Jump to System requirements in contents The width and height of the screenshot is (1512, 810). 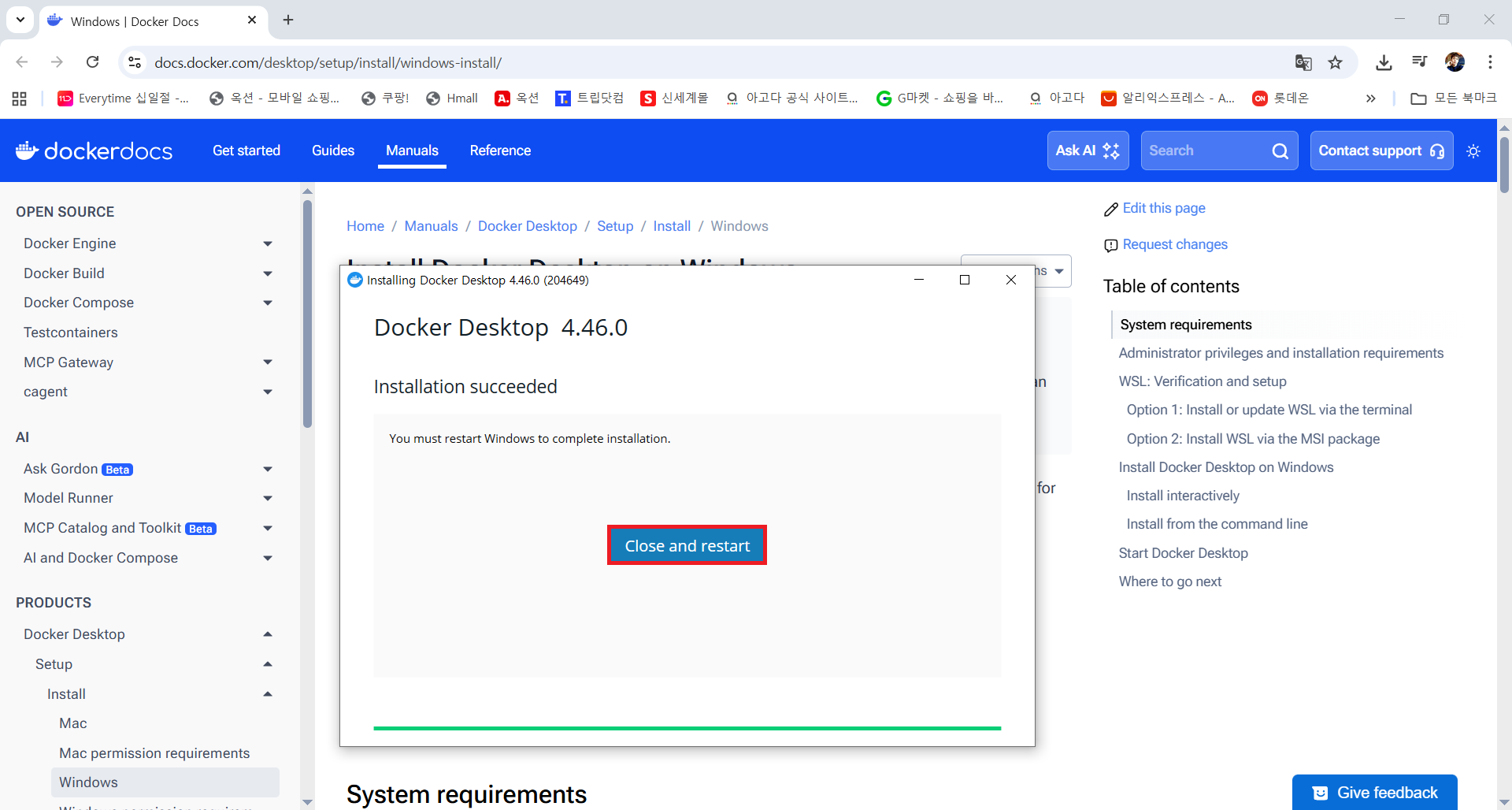coord(1186,325)
